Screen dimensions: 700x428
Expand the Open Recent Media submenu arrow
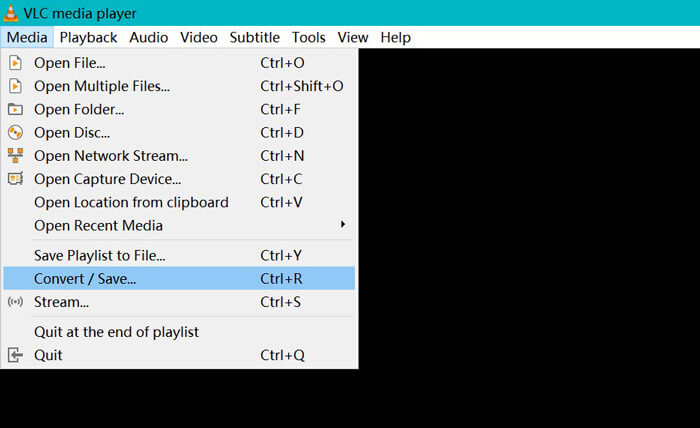coord(343,224)
